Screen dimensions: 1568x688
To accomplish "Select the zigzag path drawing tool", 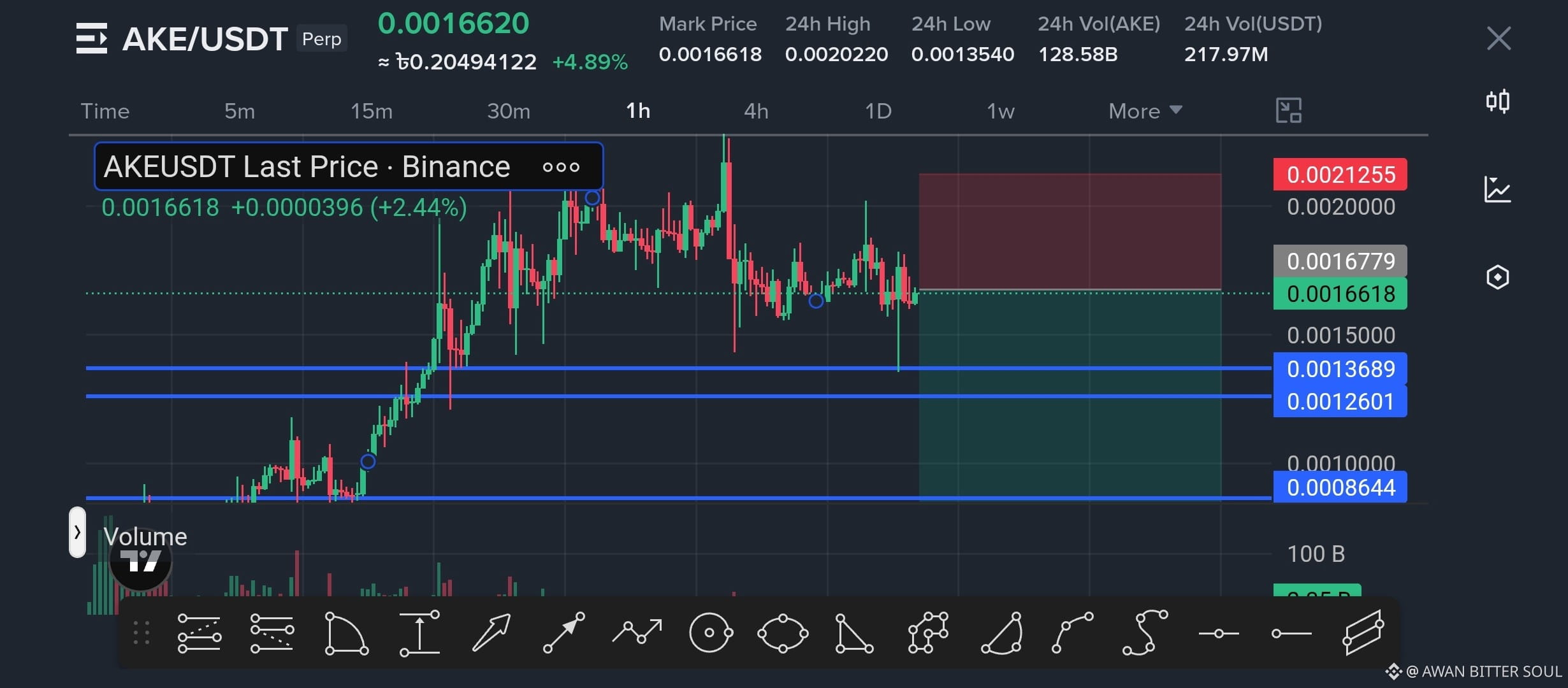I will pyautogui.click(x=637, y=632).
